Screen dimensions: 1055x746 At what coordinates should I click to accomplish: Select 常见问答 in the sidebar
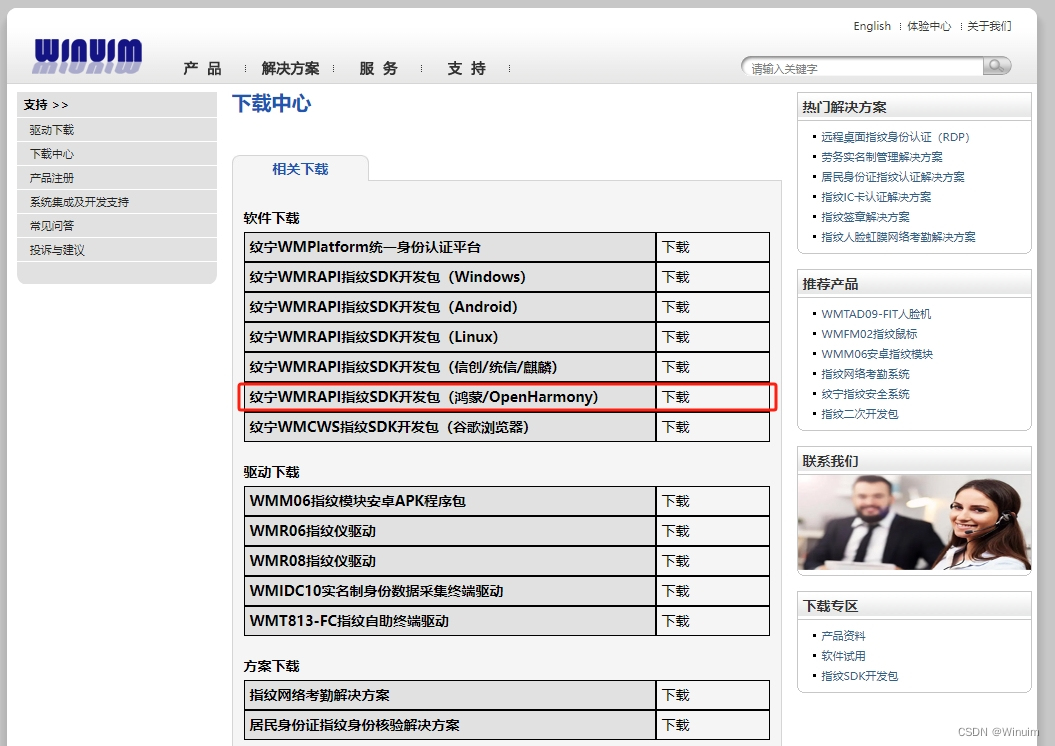click(x=116, y=226)
